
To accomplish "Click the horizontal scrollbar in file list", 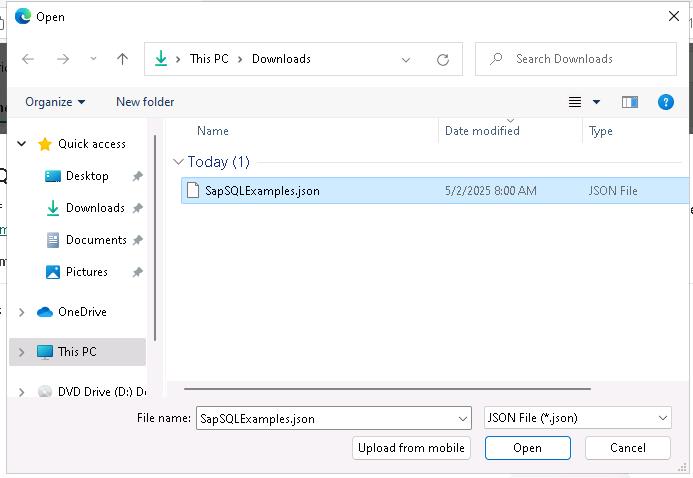I will (x=387, y=388).
